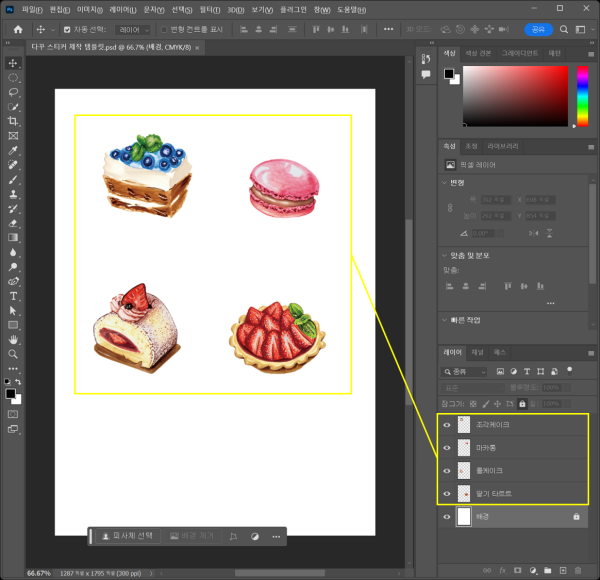Hide the 롤케이크 layer
600x580 pixels.
[x=447, y=471]
